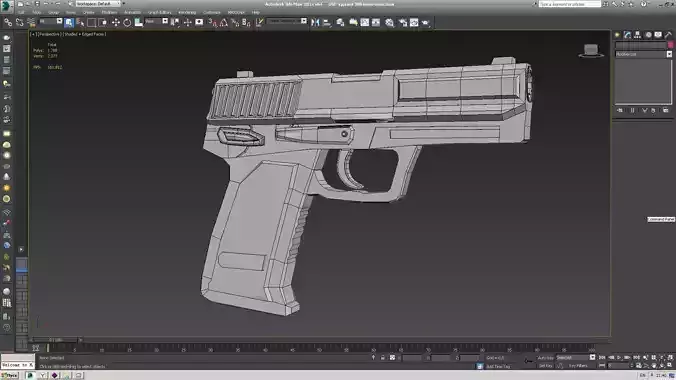Switch to the Hierarchy panel tab
The height and width of the screenshot is (380, 676).
pyautogui.click(x=638, y=35)
